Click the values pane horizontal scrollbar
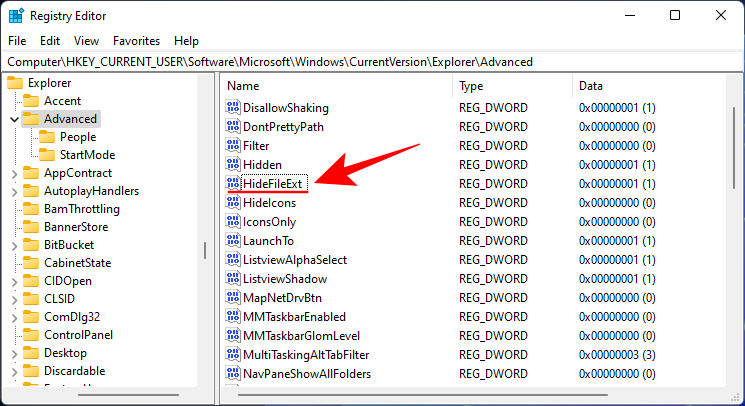 click(422, 395)
